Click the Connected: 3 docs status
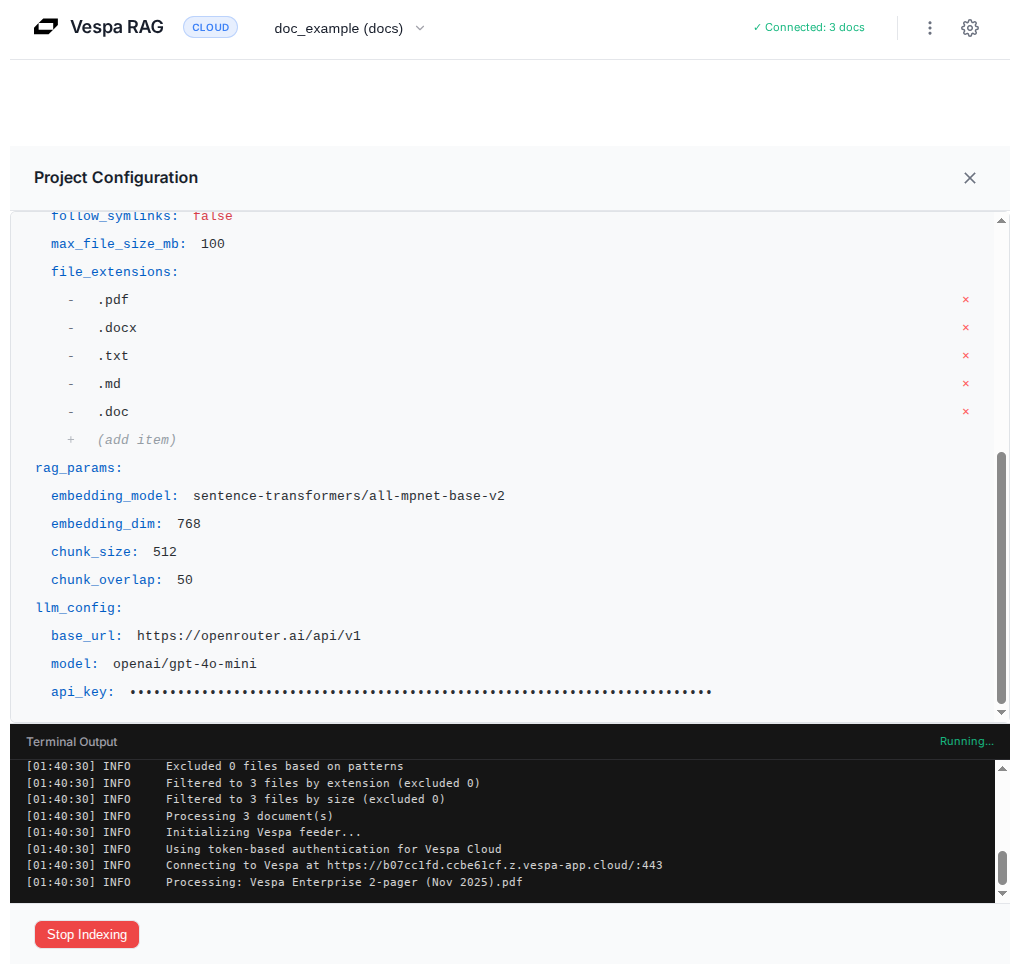The height and width of the screenshot is (964, 1024). (808, 27)
